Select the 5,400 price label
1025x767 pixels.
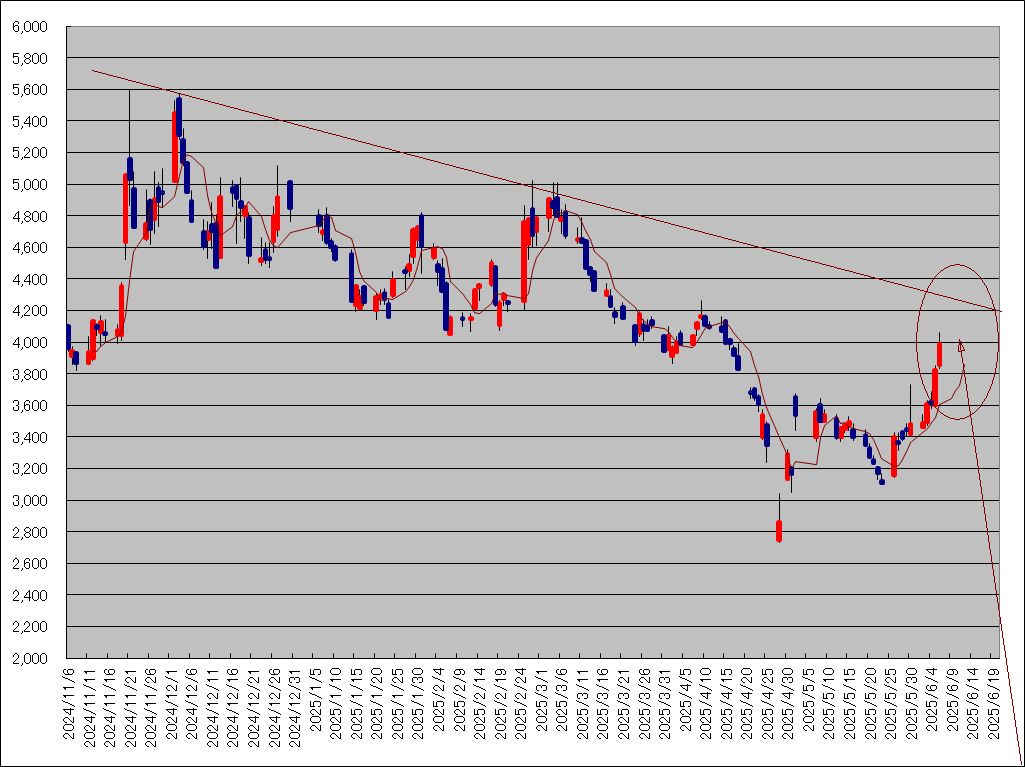30,122
